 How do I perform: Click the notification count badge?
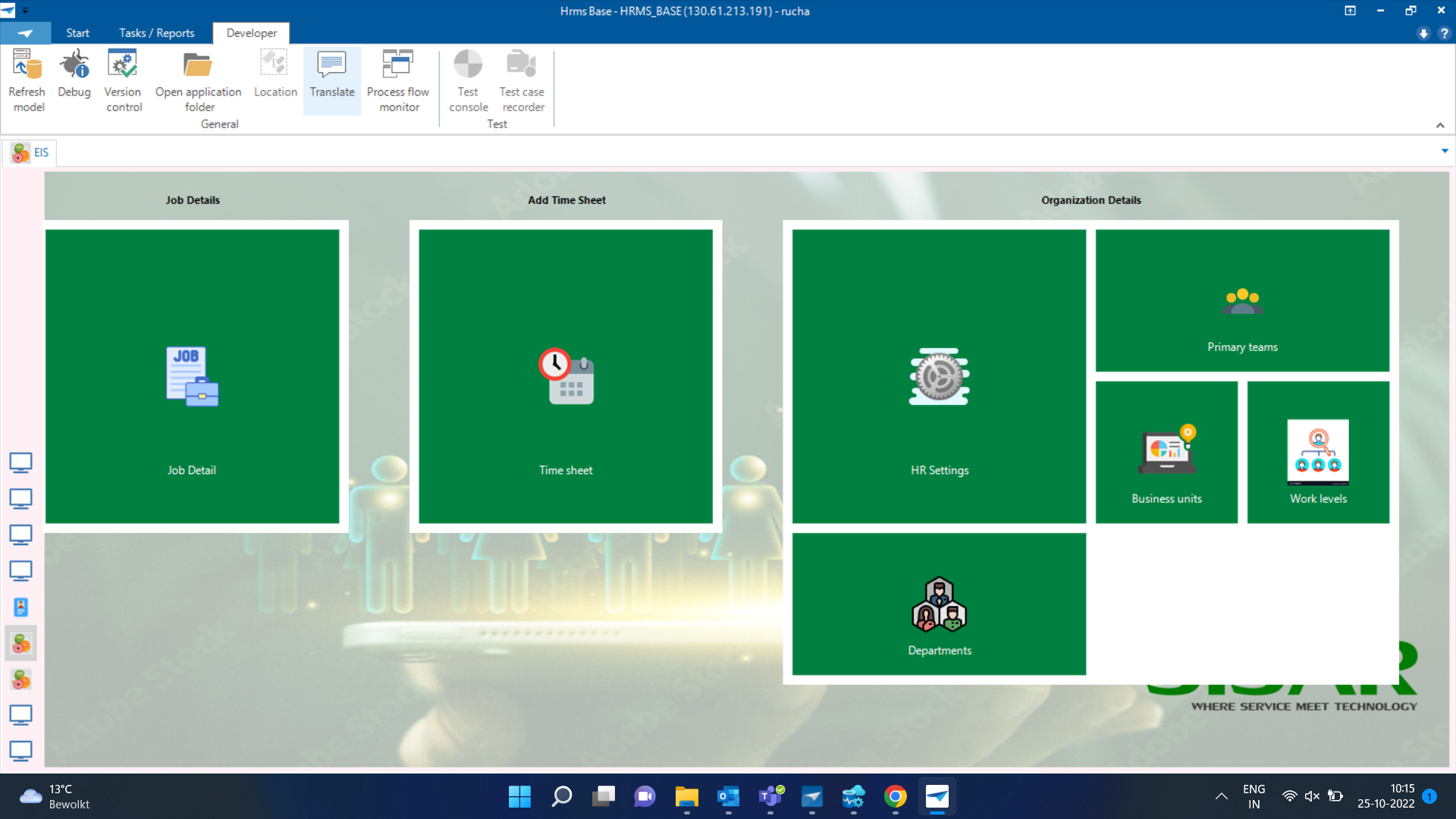tap(1429, 796)
